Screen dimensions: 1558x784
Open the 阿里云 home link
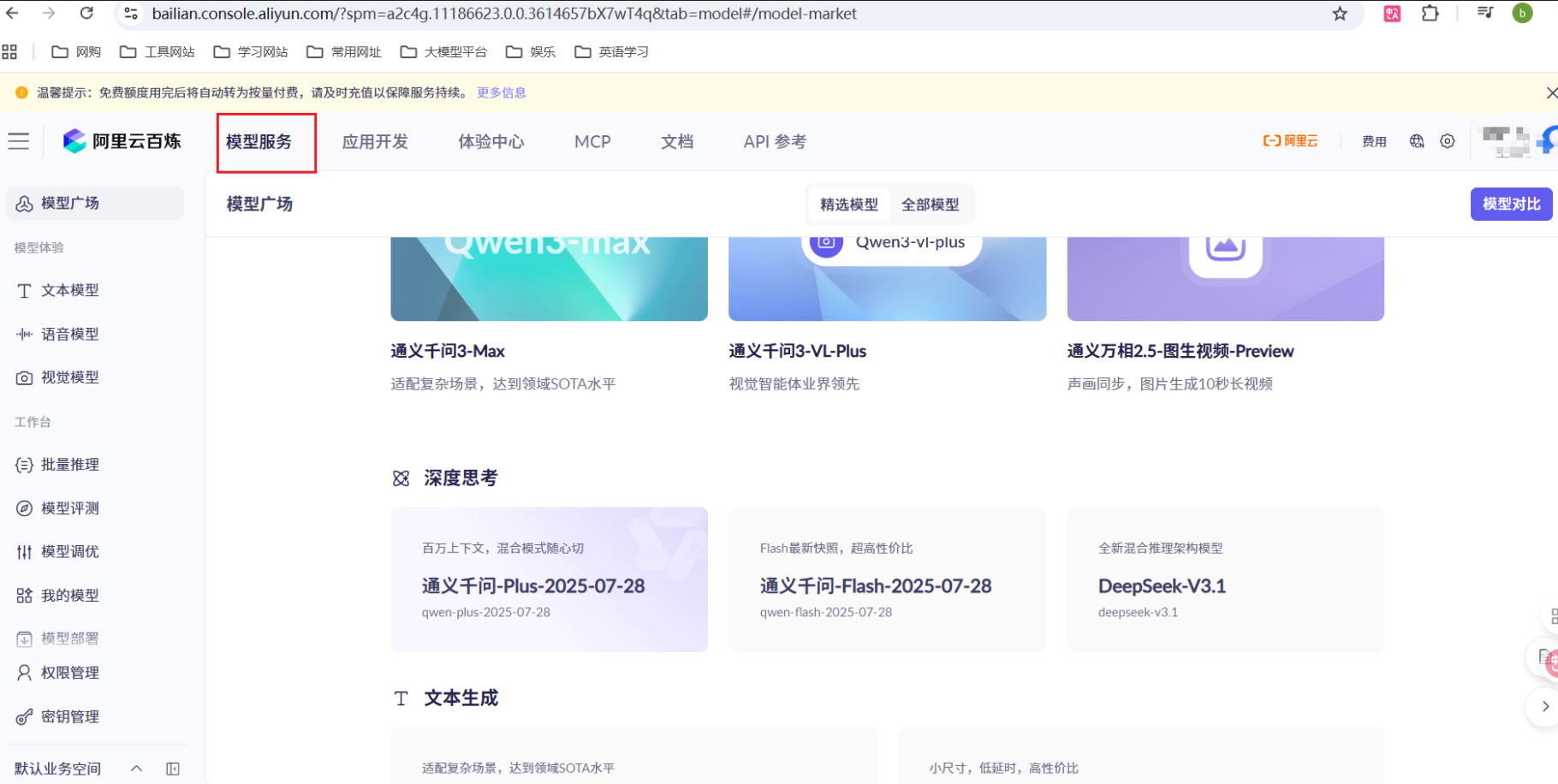coord(1290,141)
